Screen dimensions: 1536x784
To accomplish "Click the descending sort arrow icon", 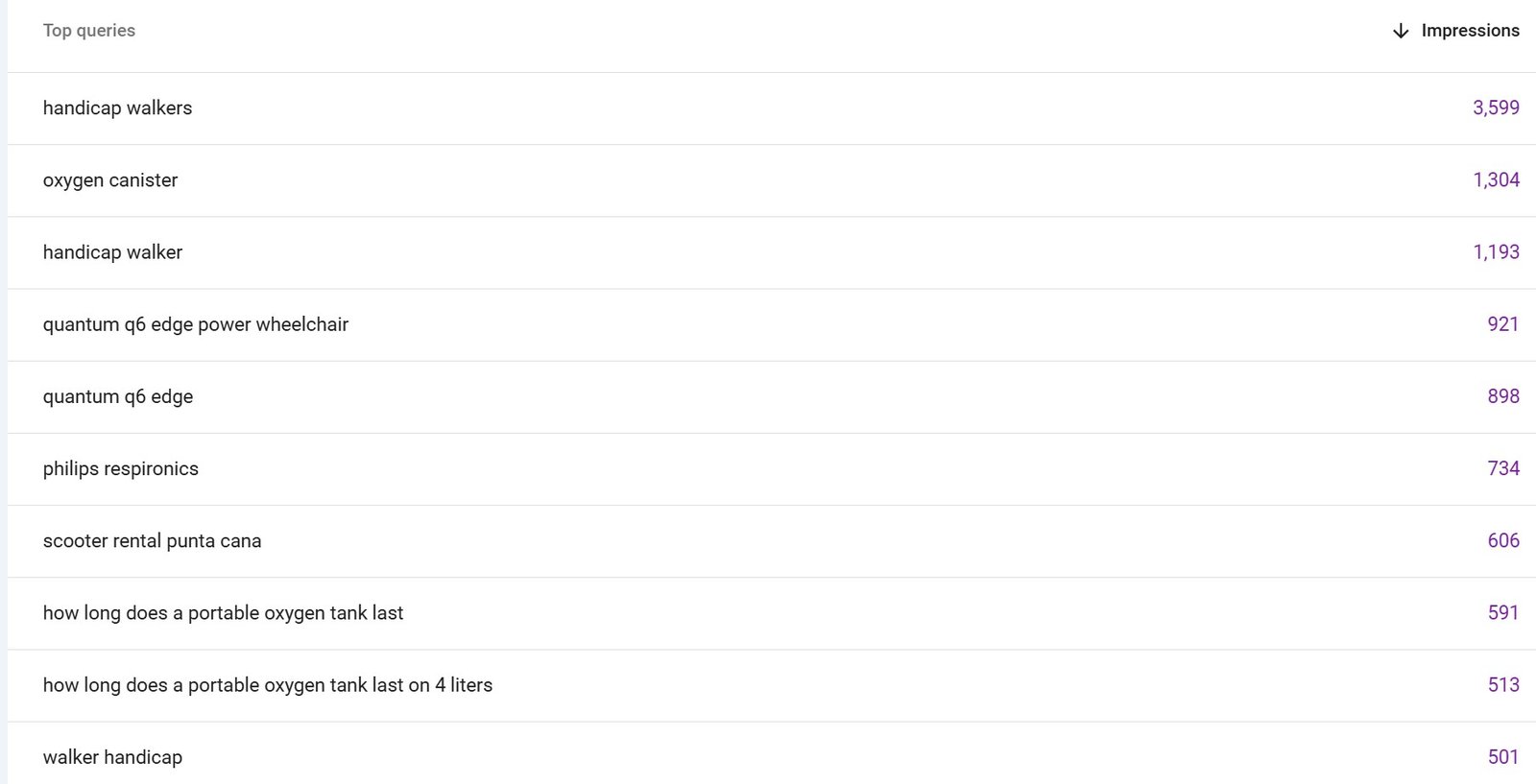I will pyautogui.click(x=1401, y=31).
